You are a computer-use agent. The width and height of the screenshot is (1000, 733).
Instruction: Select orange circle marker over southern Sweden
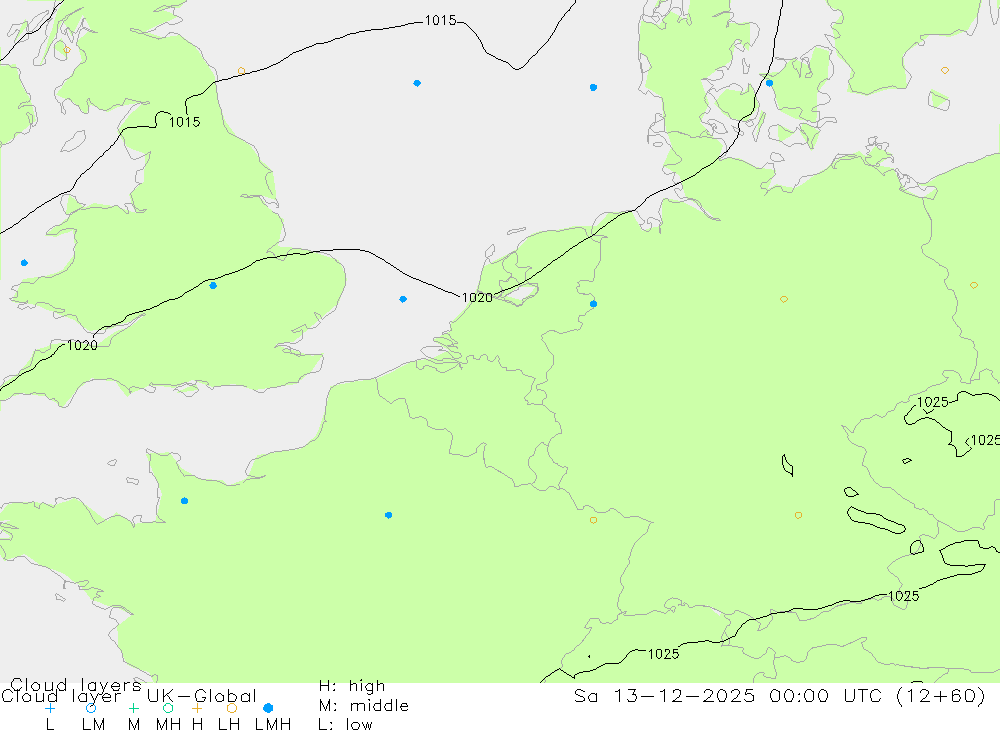[945, 70]
